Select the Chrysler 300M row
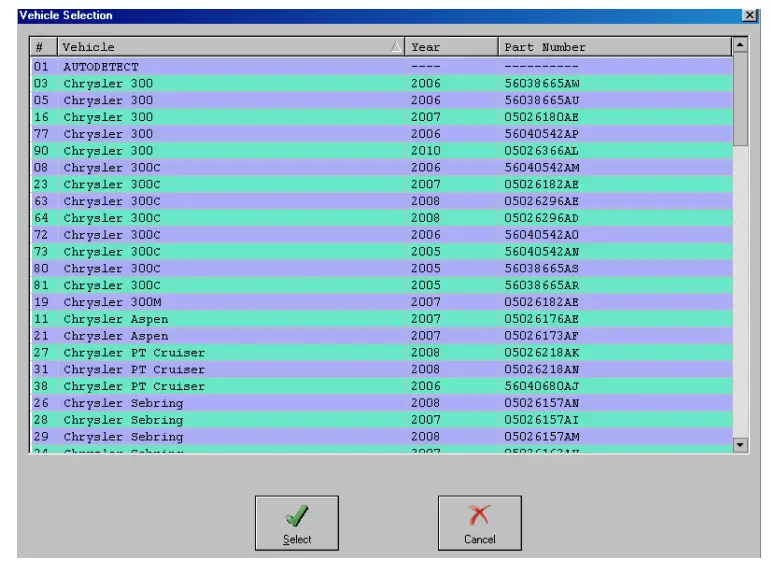 (381, 302)
